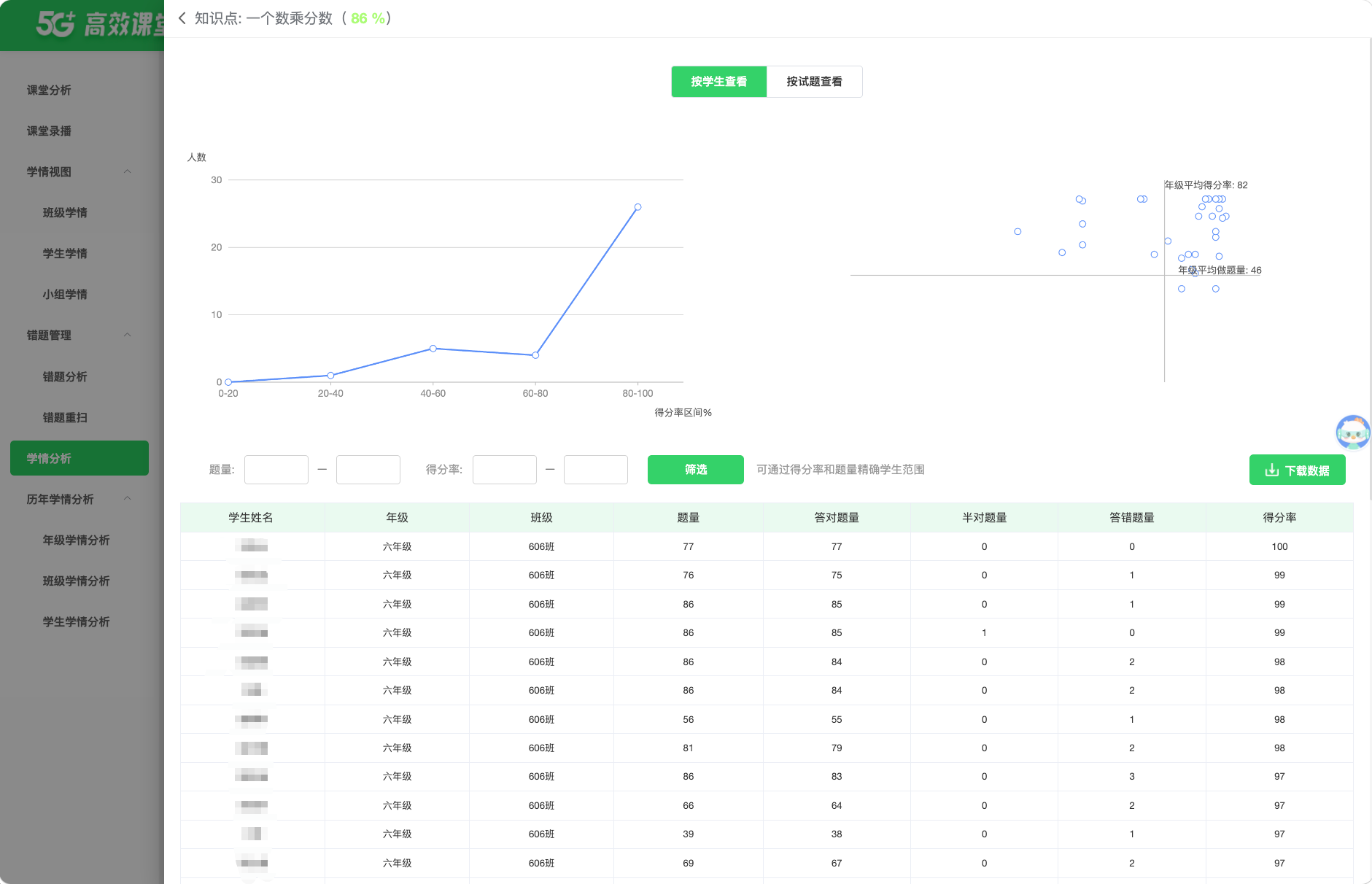Click the 题量 column header
The image size is (1372, 884).
pyautogui.click(x=688, y=518)
